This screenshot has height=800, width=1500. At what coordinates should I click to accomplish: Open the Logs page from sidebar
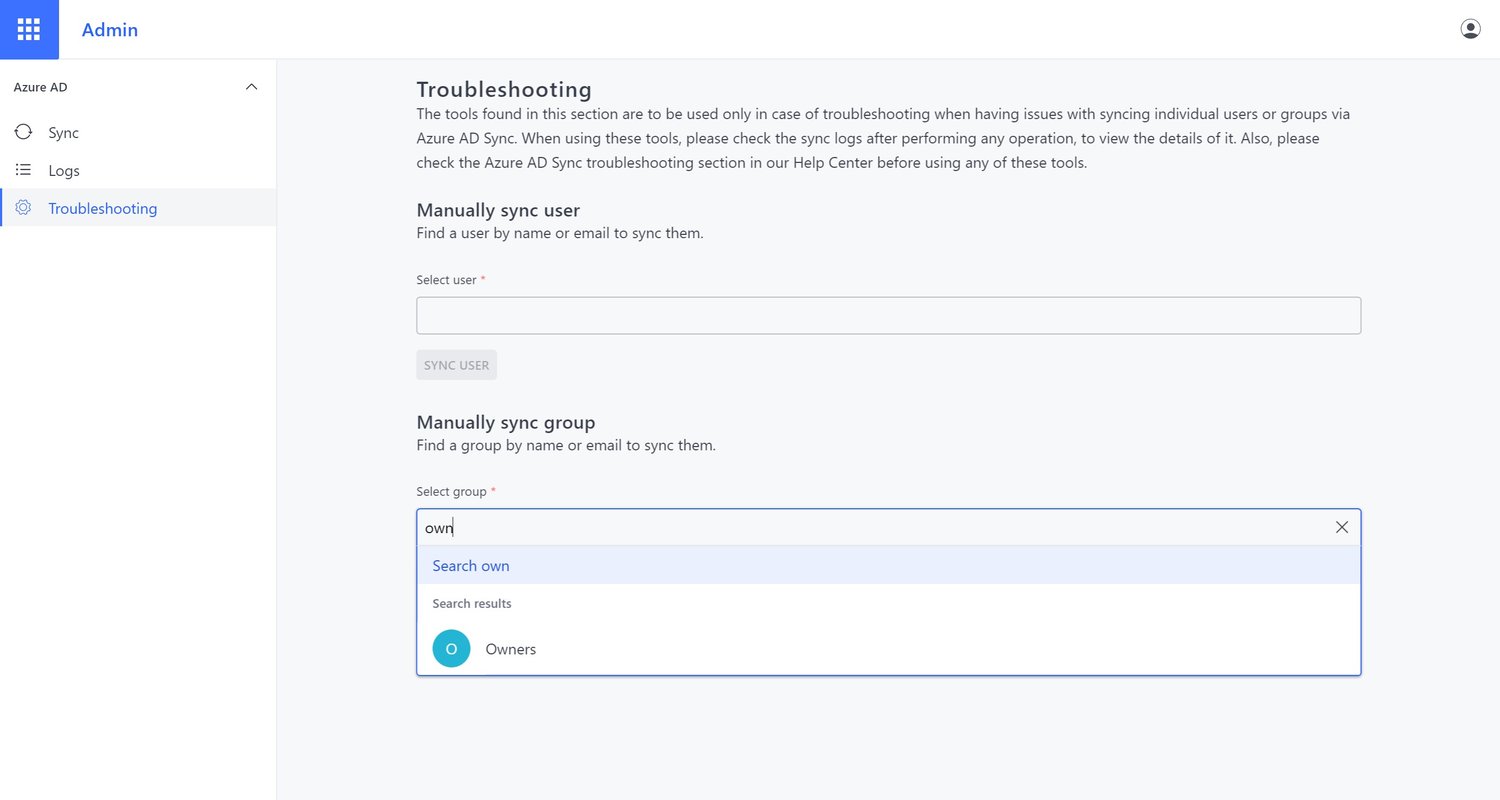pyautogui.click(x=63, y=169)
